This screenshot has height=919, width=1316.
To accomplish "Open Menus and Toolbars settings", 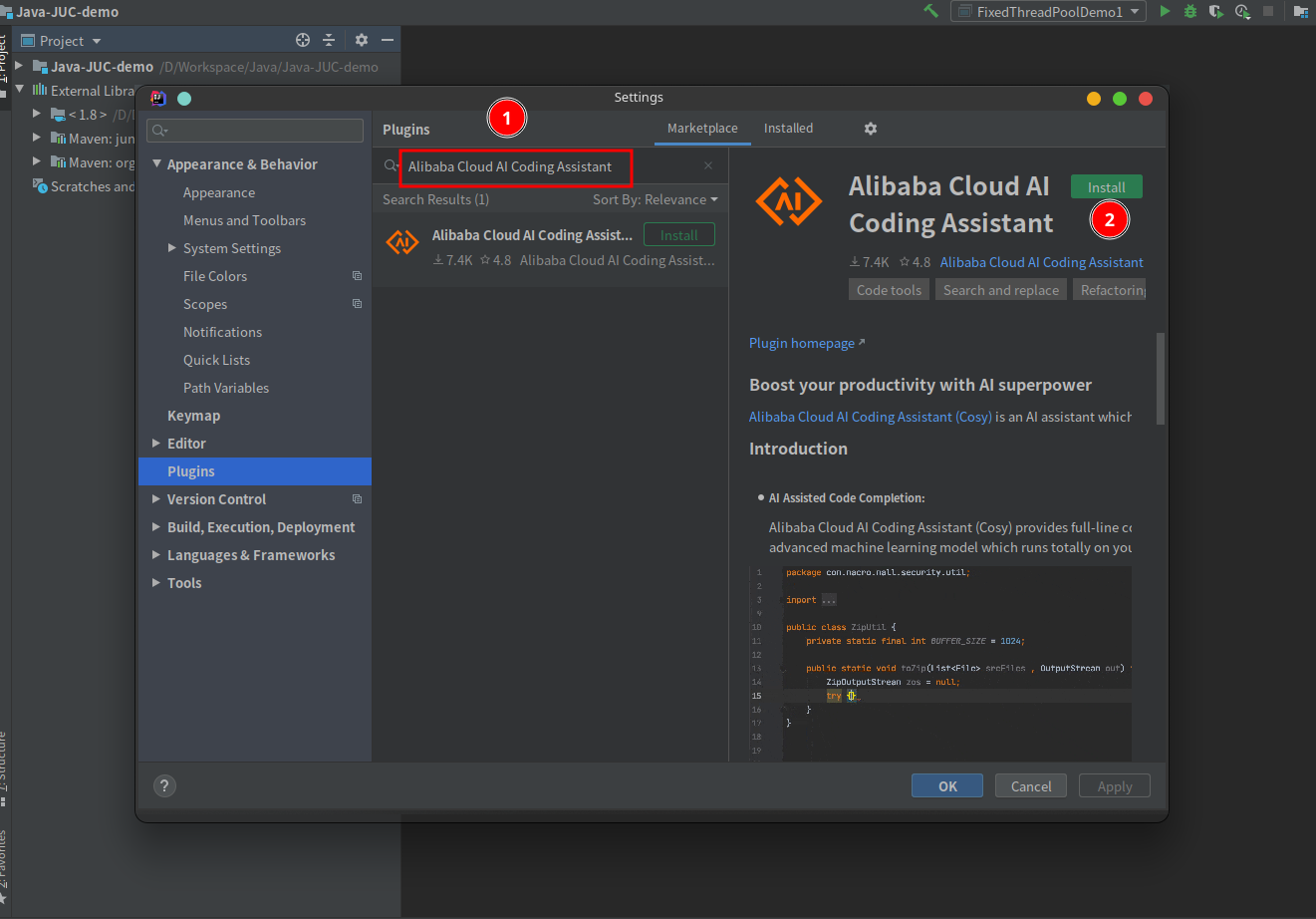I will click(244, 220).
